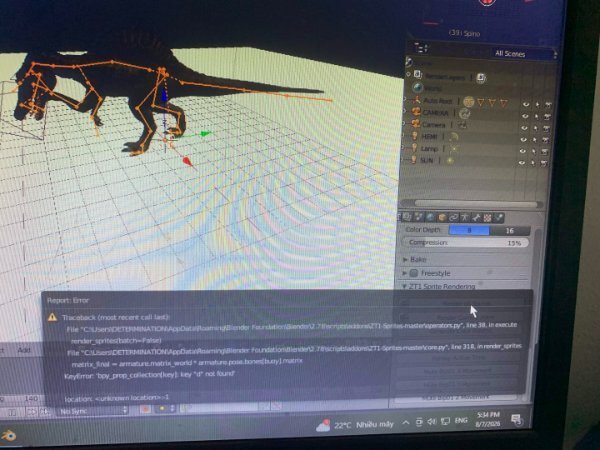Click the HEMI lamp object icon
Screen dimensions: 600x450
point(414,136)
